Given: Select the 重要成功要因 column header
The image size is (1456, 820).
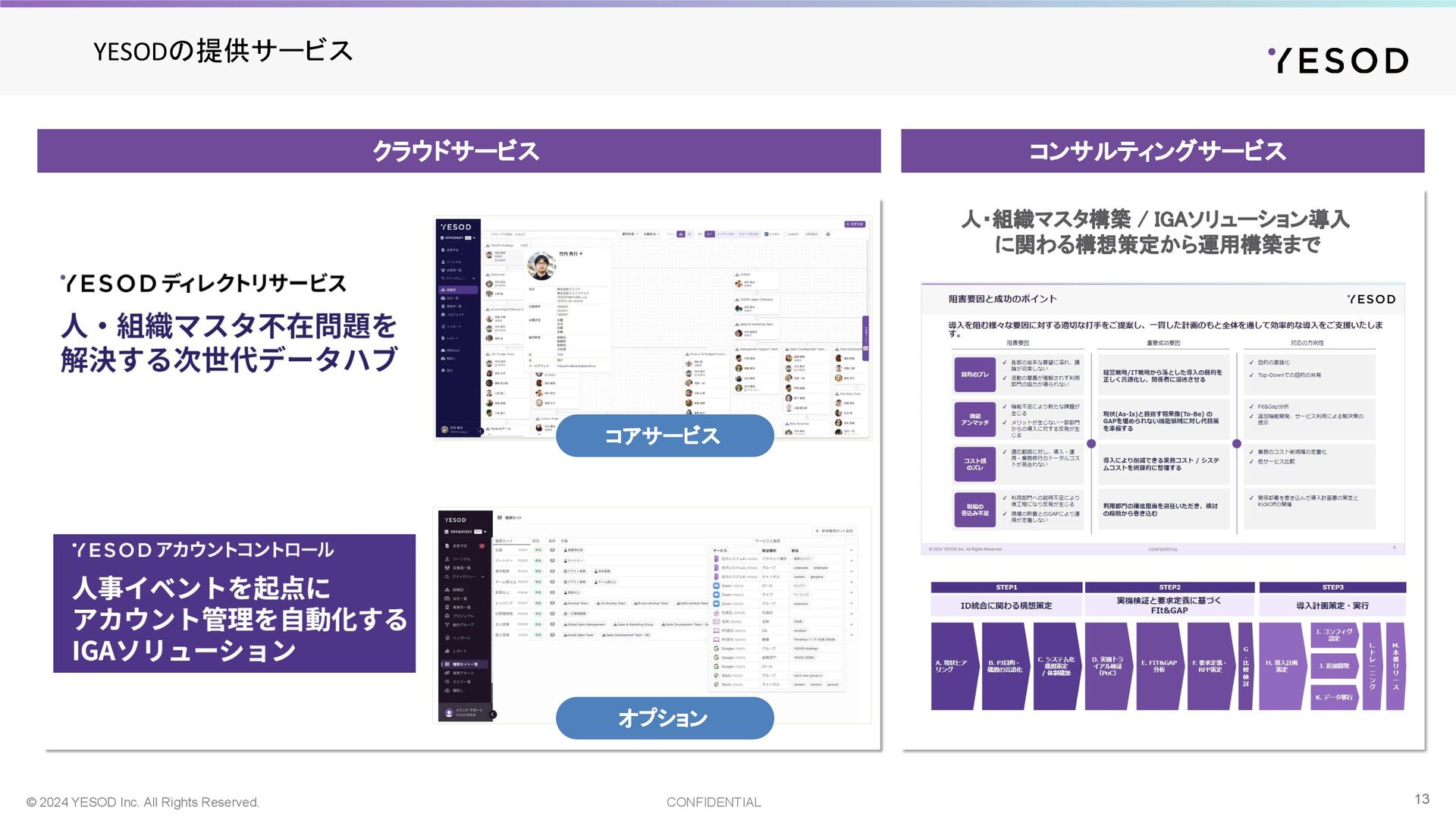Looking at the screenshot, I should (x=1163, y=344).
